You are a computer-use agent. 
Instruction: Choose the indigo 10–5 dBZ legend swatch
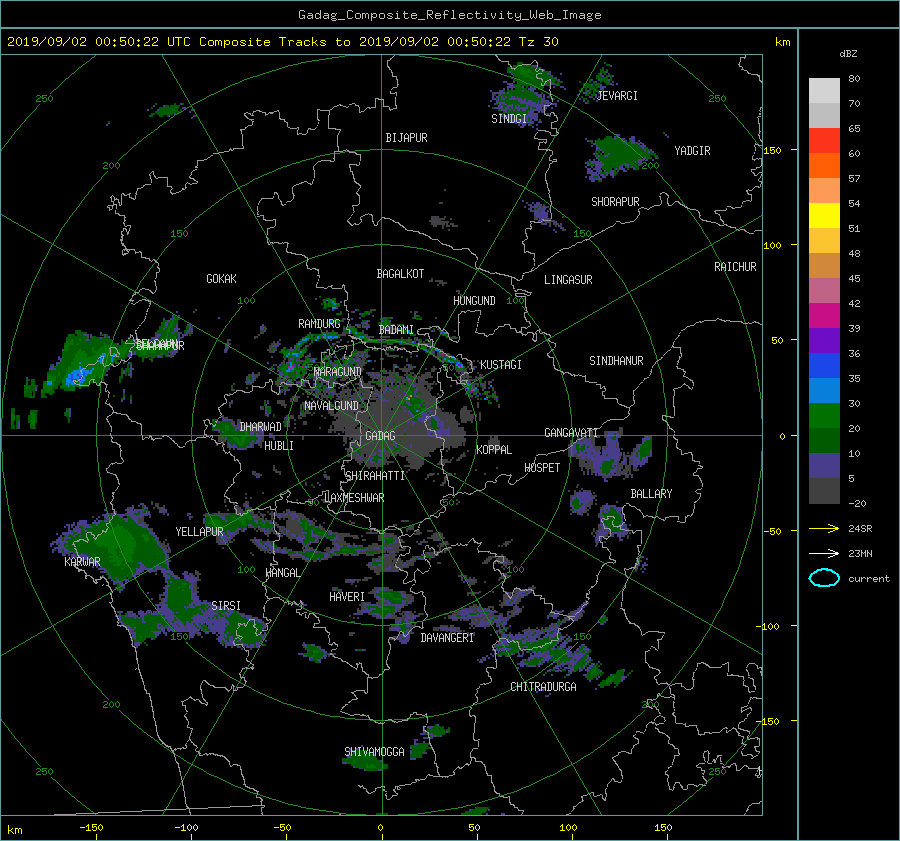[x=824, y=466]
